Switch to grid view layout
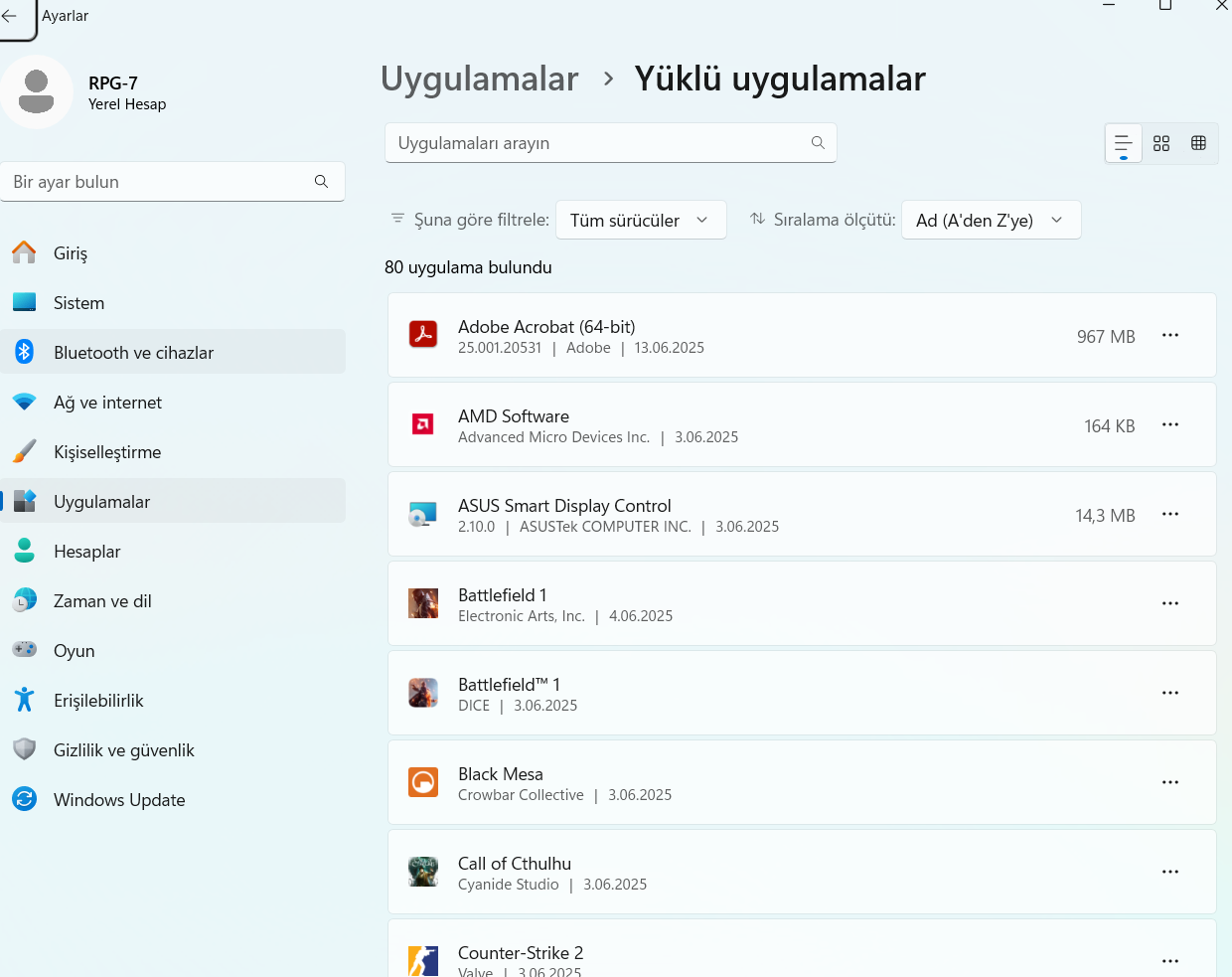Viewport: 1232px width, 977px height. (1161, 143)
